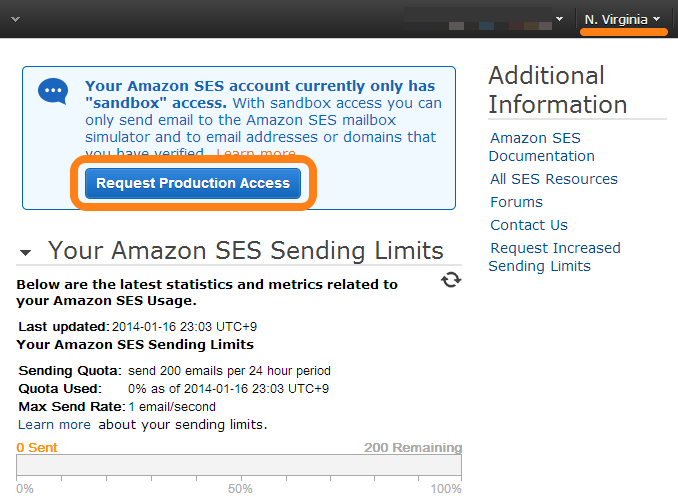Image resolution: width=678 pixels, height=499 pixels.
Task: Click Learn more about sending limits
Action: click(54, 425)
